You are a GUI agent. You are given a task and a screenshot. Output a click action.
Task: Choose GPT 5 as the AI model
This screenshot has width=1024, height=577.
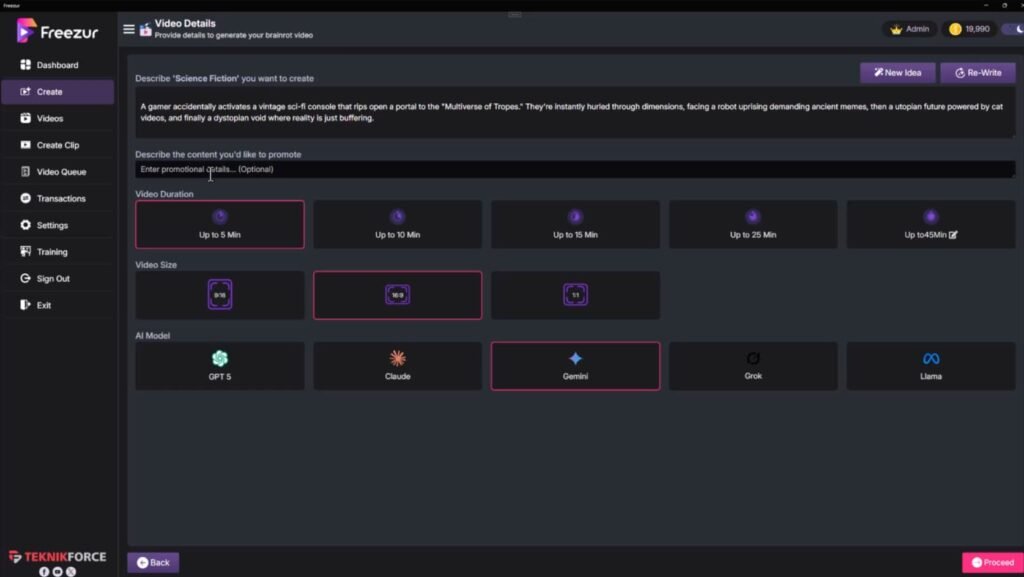220,366
